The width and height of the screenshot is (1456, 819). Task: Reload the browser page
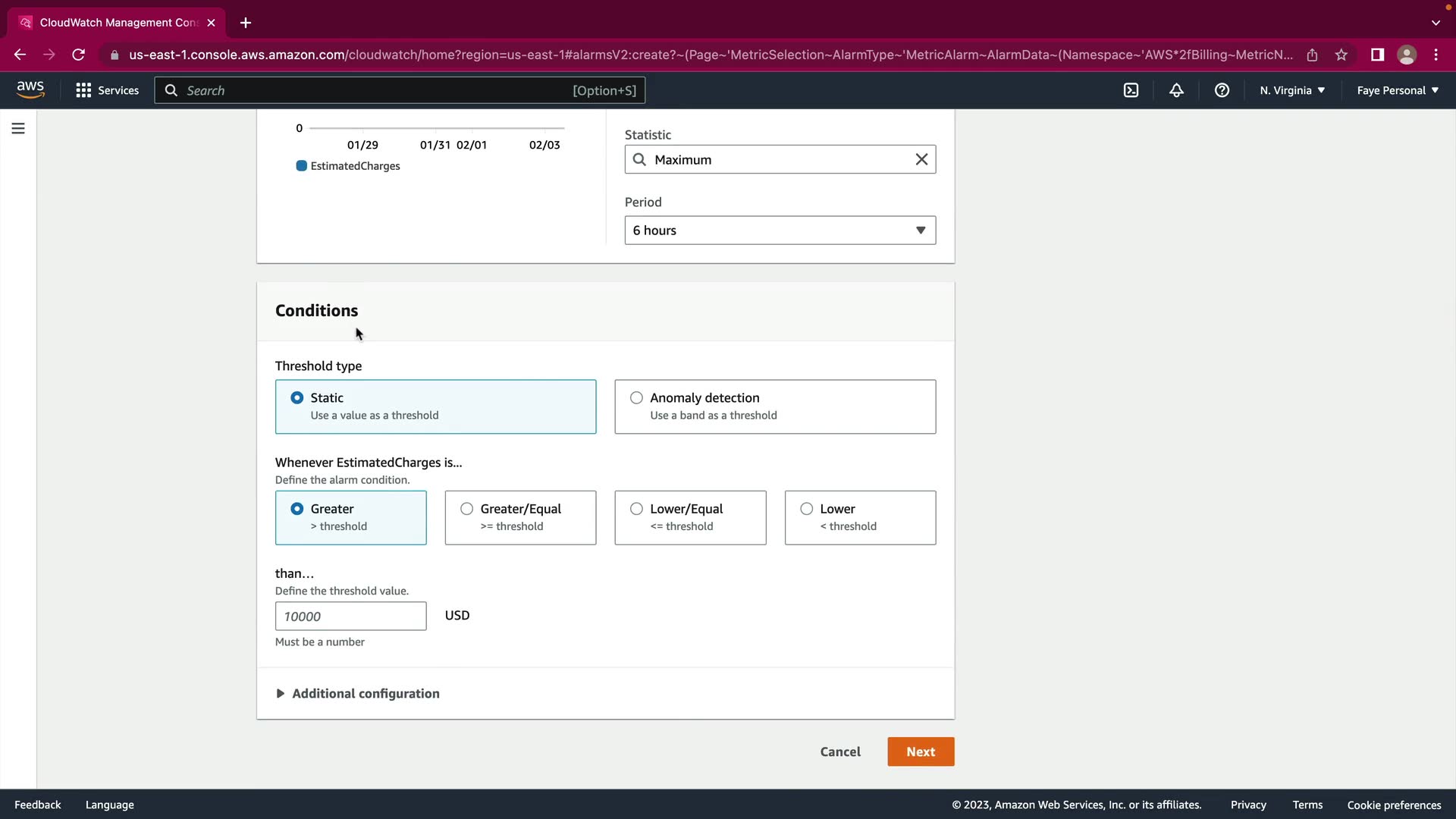point(78,55)
